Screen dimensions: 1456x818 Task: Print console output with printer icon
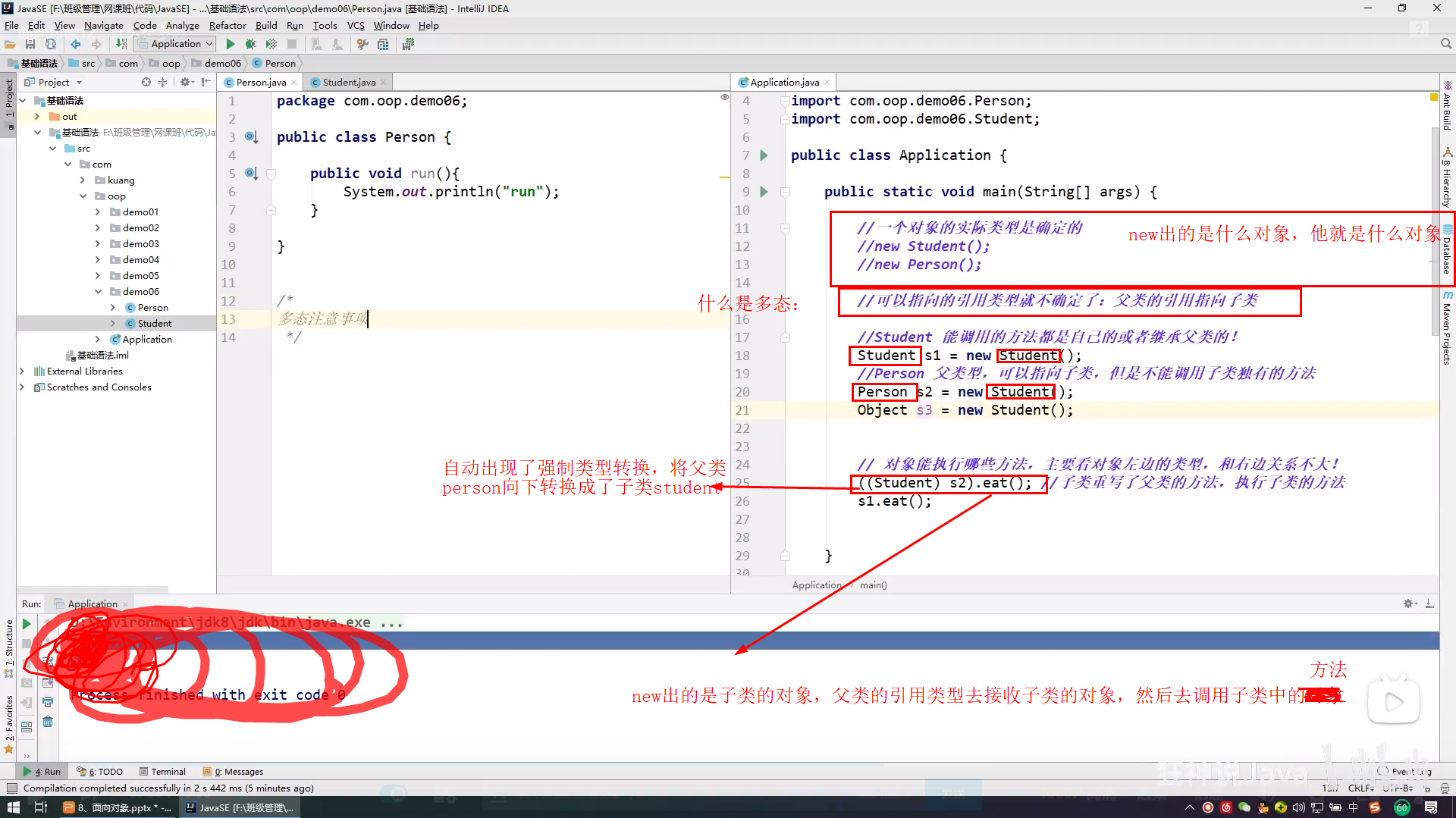48,702
